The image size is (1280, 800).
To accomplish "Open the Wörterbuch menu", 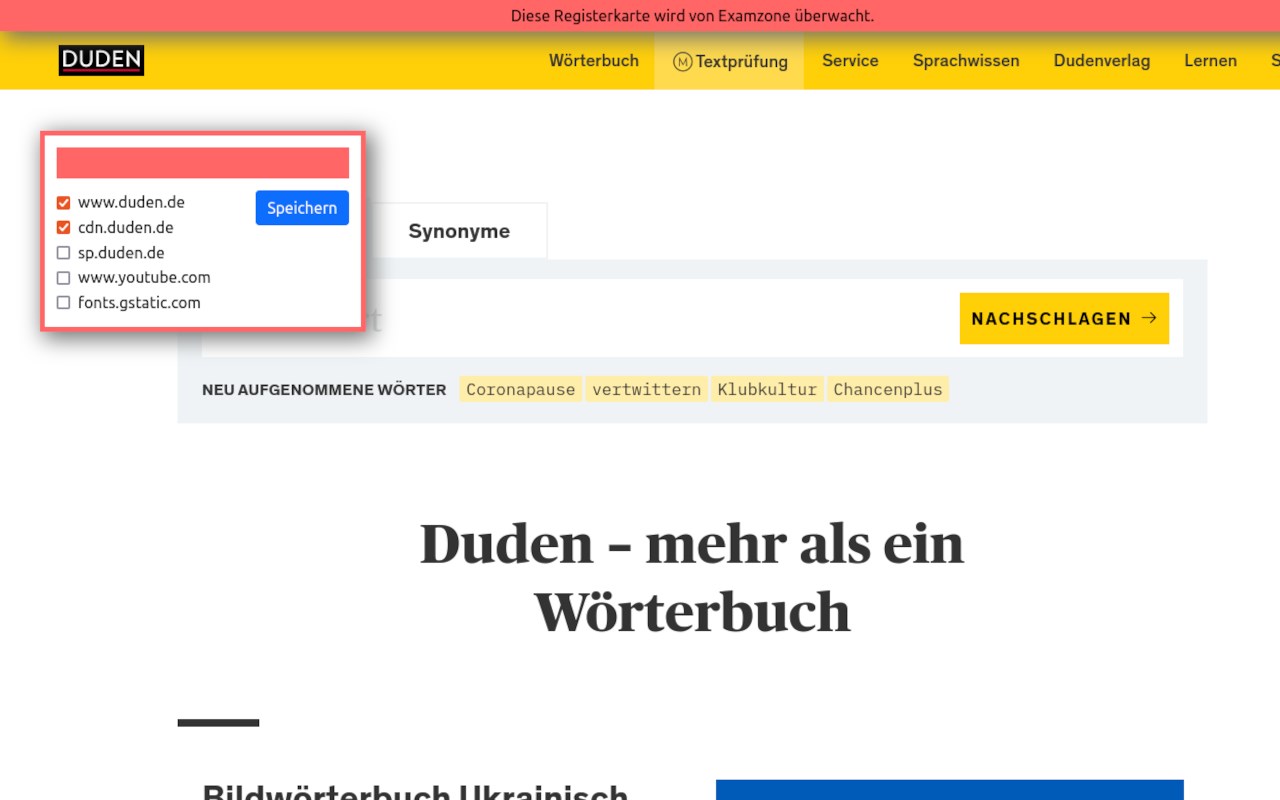I will 594,61.
